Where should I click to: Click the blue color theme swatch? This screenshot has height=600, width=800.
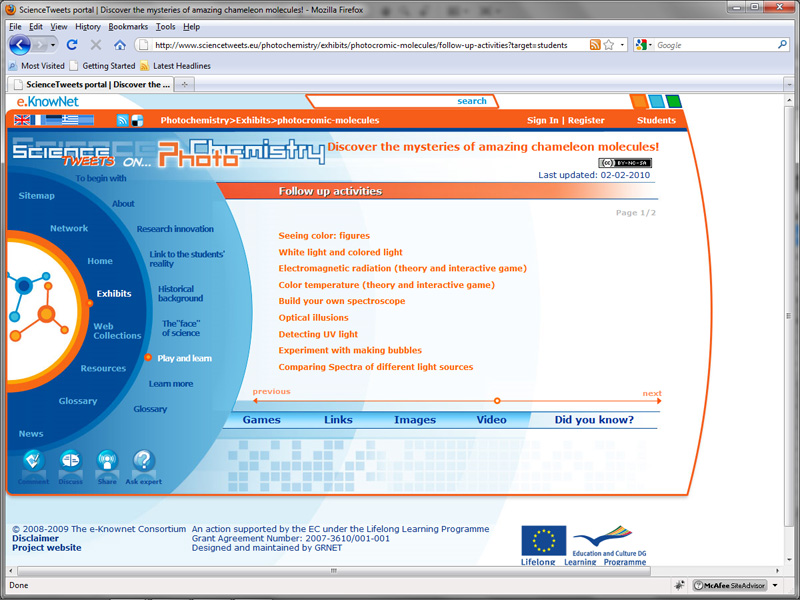pos(656,101)
